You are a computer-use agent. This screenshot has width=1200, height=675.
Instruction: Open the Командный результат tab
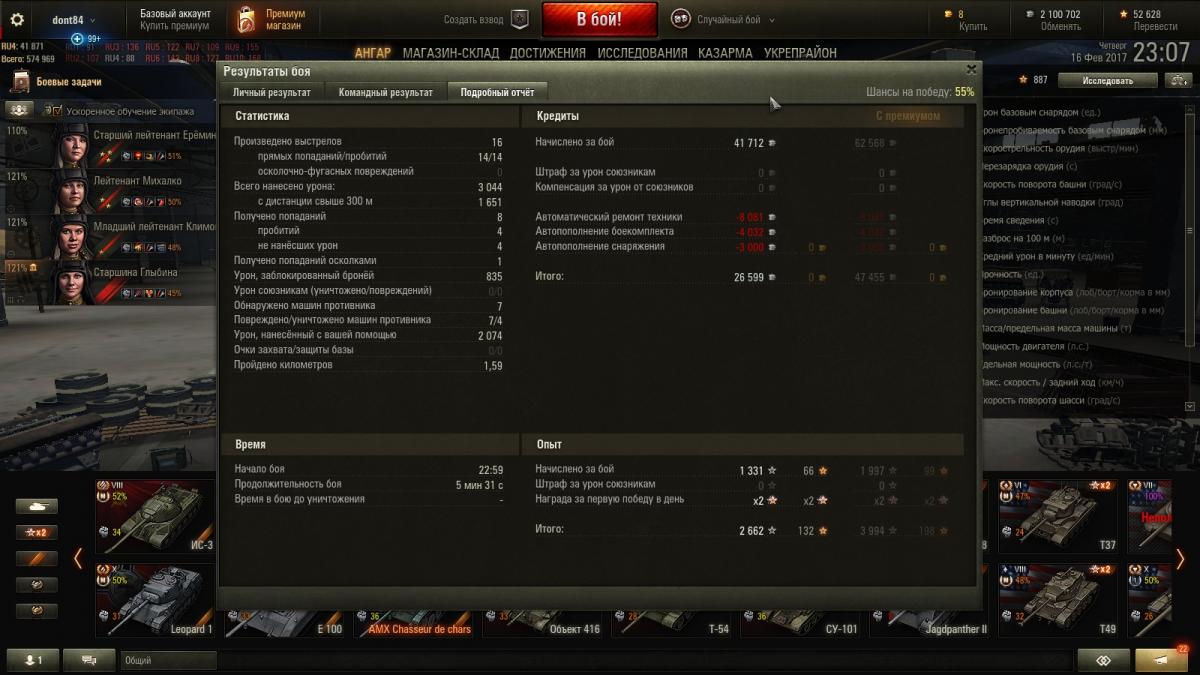click(x=386, y=92)
